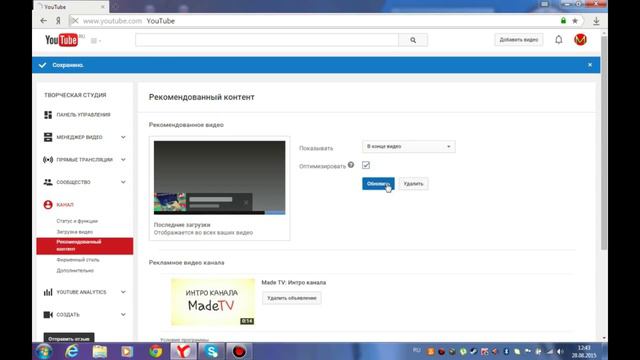Open Статус и функции sub-item
Image resolution: width=640 pixels, height=360 pixels.
point(77,221)
